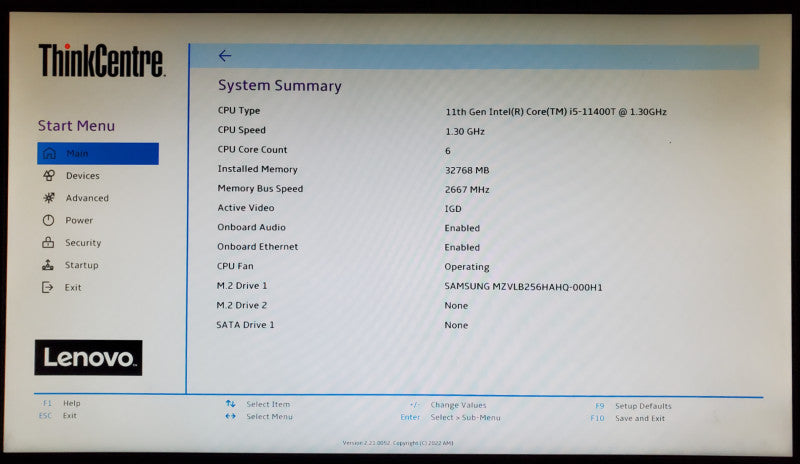800x464 pixels.
Task: Select the i5-11400T CPU value
Action: click(x=556, y=112)
